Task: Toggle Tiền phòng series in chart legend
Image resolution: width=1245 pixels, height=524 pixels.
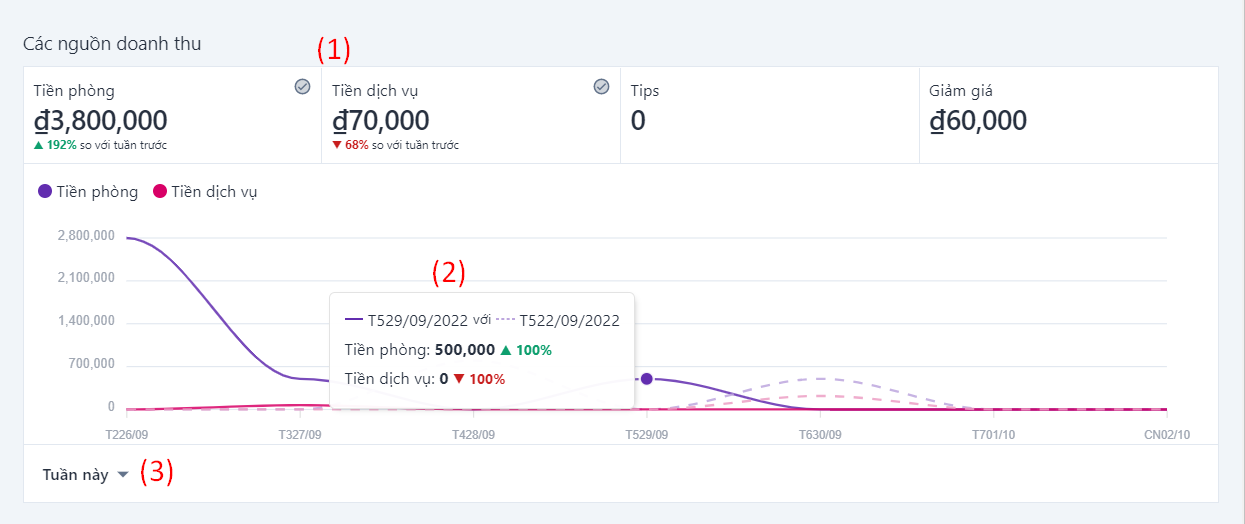Action: coord(97,191)
